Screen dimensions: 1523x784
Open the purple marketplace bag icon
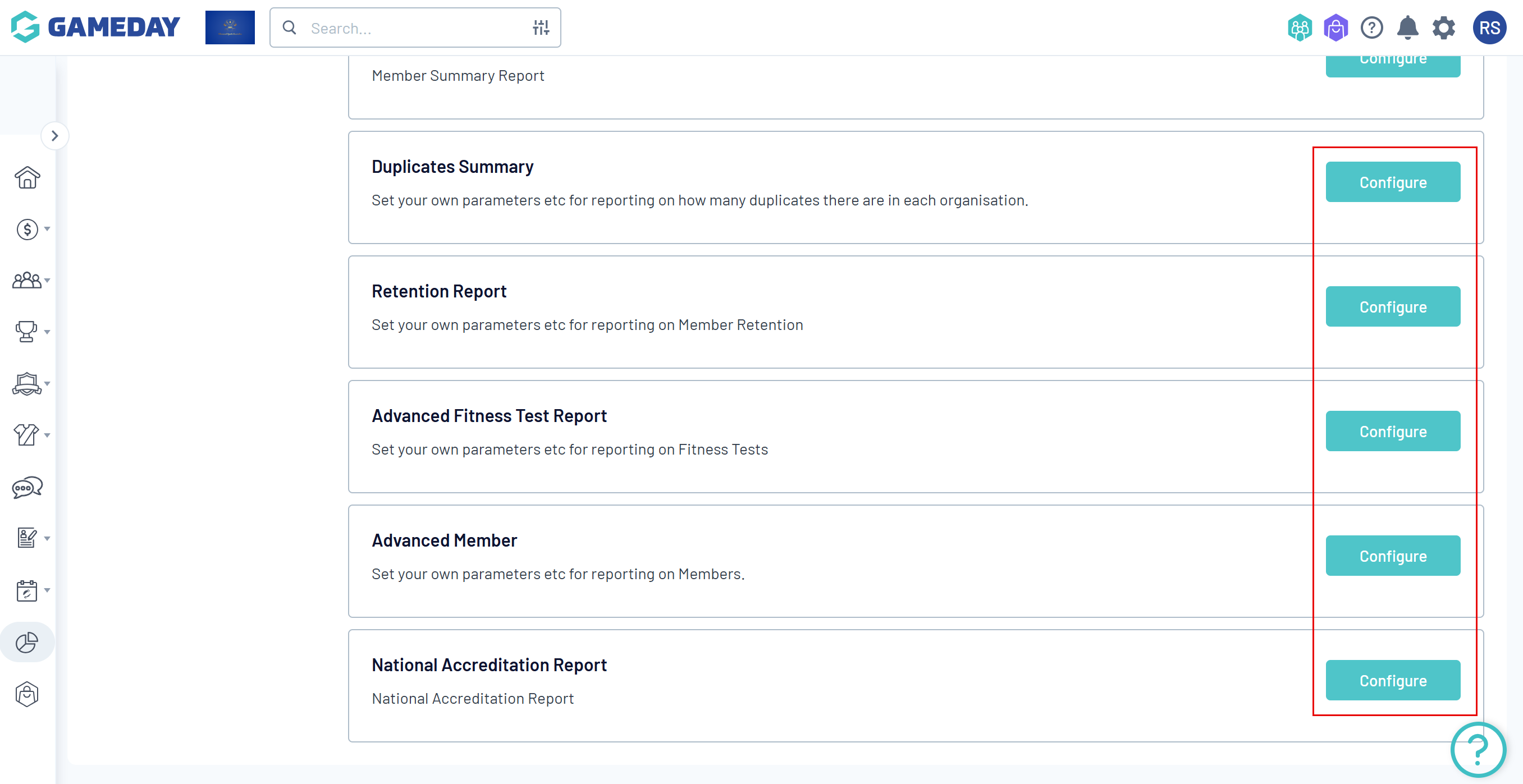pyautogui.click(x=1336, y=28)
